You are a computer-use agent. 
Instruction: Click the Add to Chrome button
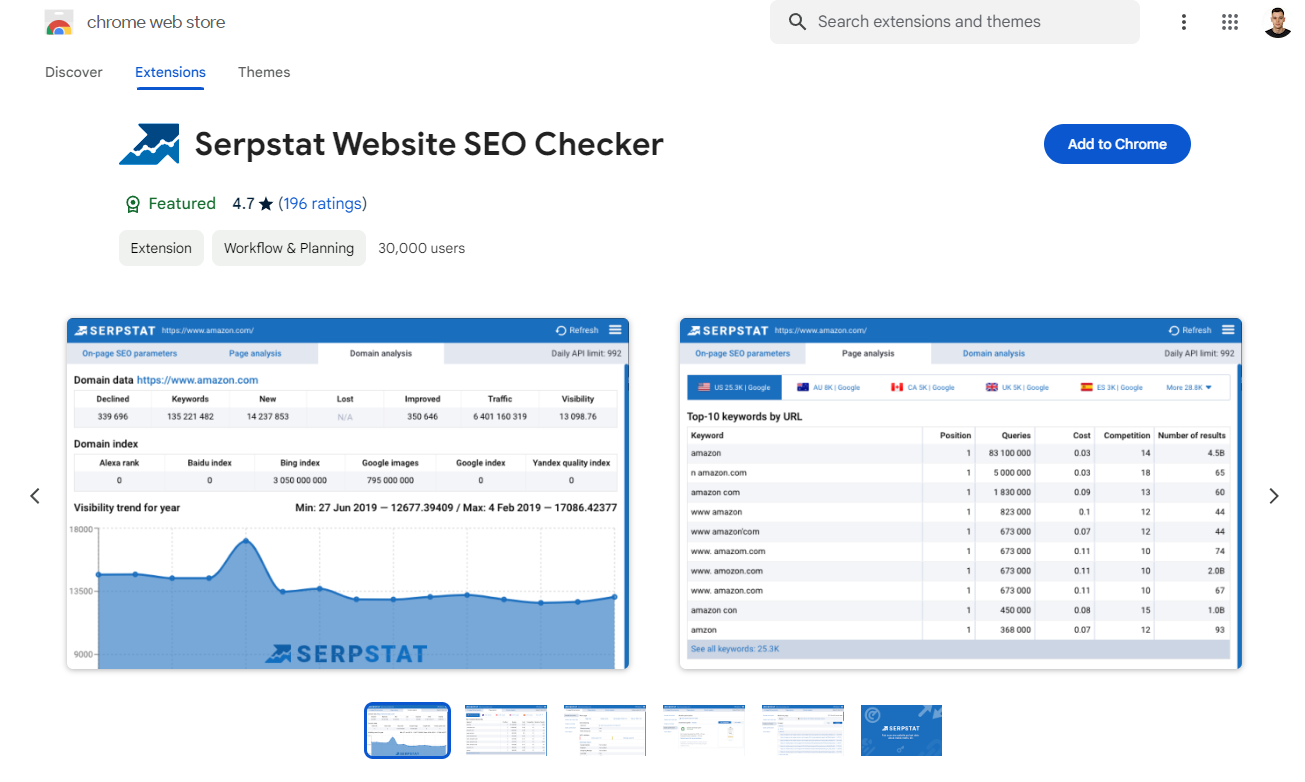pyautogui.click(x=1117, y=144)
